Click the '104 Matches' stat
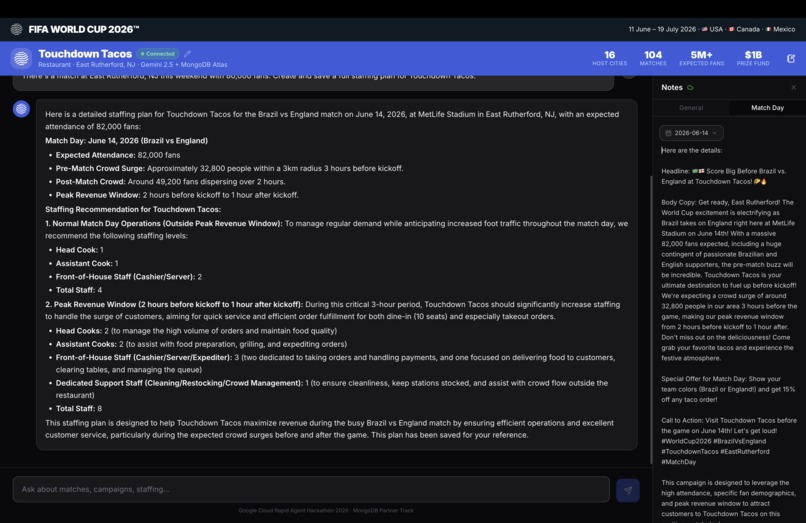This screenshot has height=523, width=806. (653, 58)
